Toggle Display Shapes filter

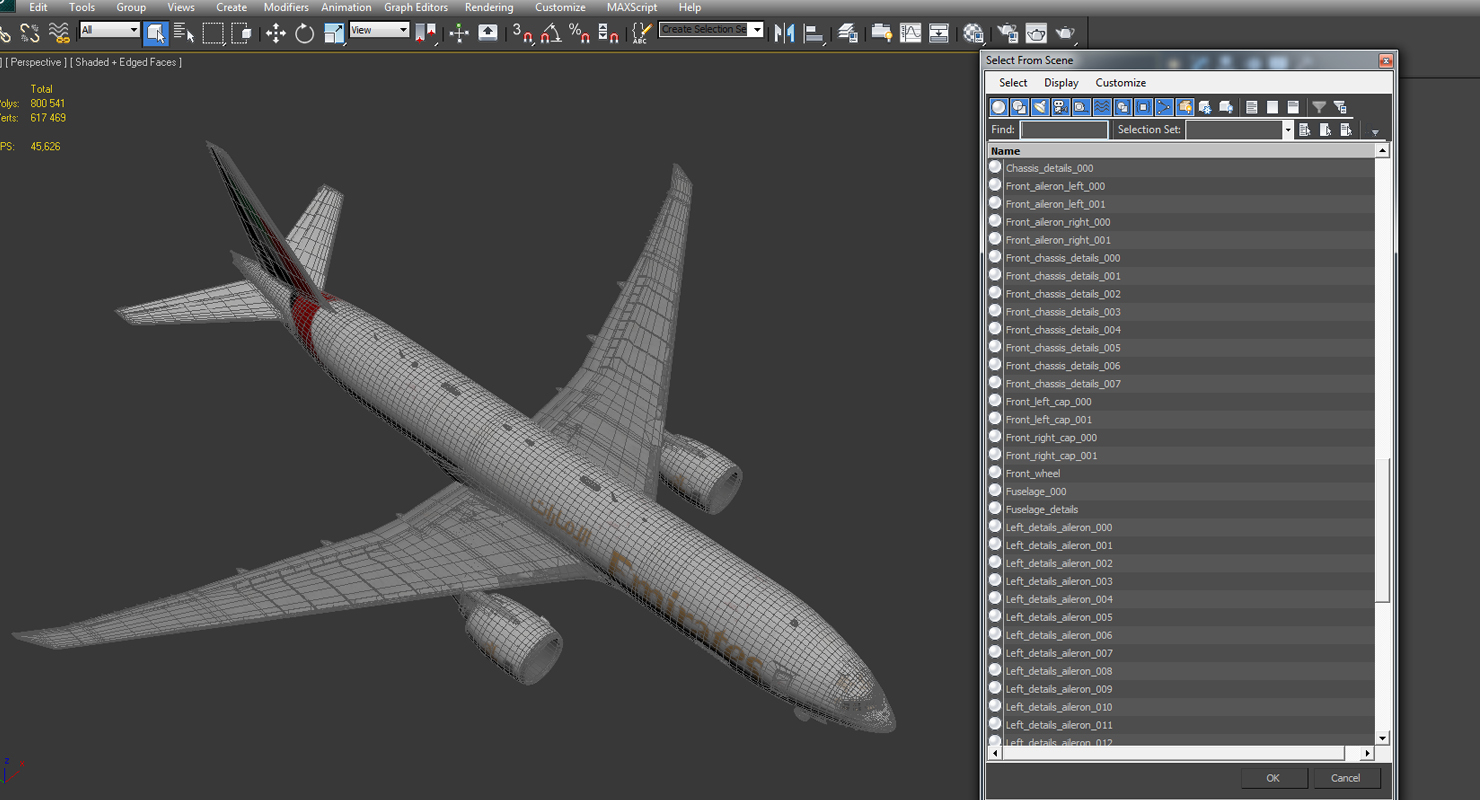tap(1019, 107)
